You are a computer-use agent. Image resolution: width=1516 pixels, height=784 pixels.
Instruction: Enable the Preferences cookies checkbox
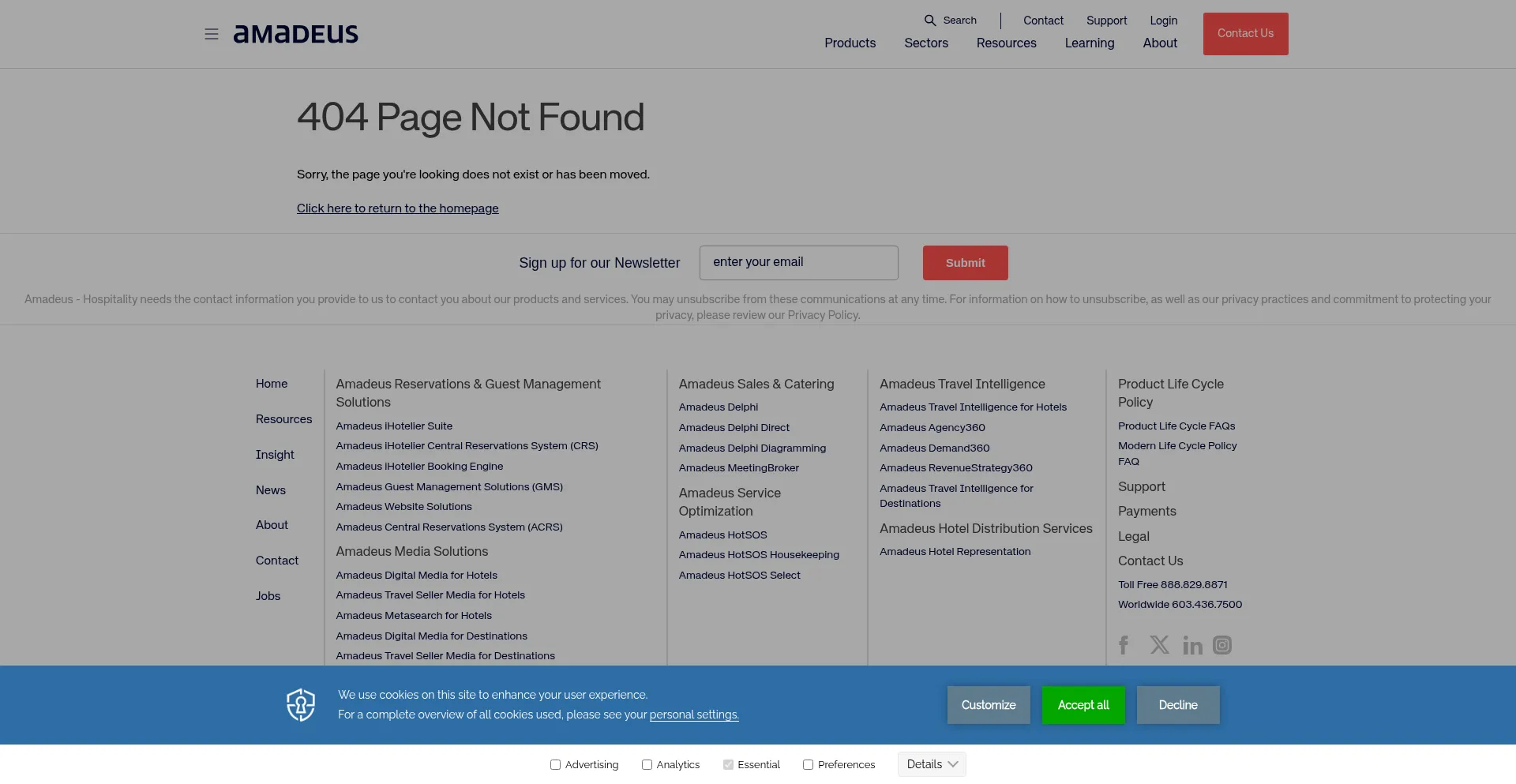[808, 764]
